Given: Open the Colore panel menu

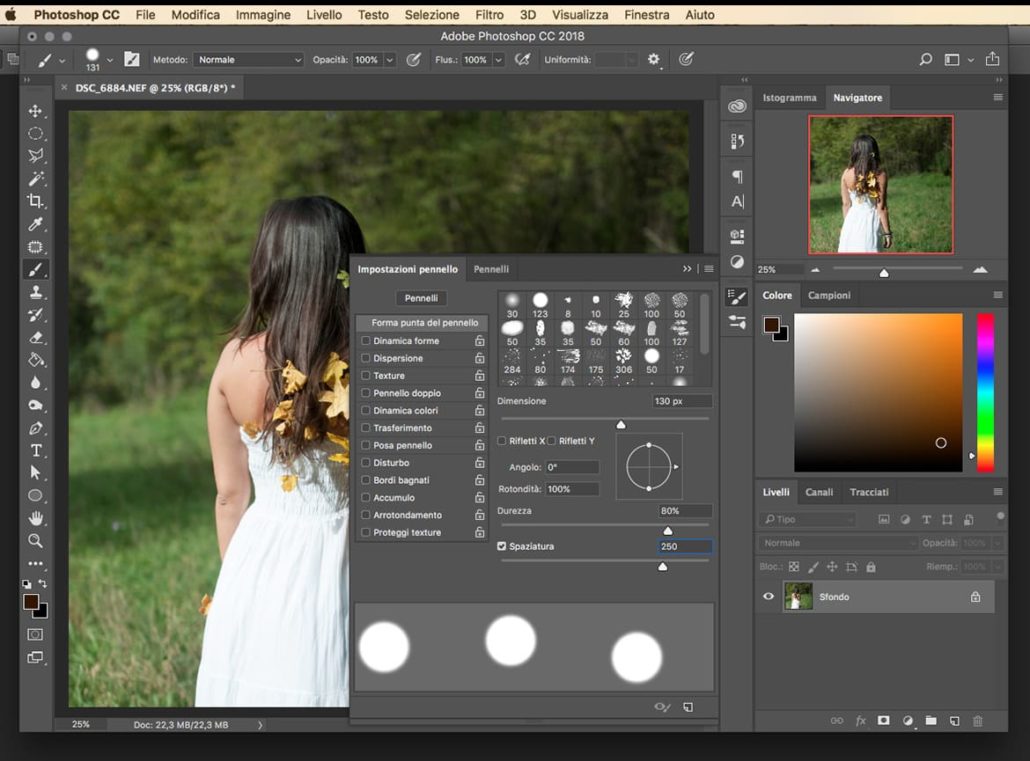Looking at the screenshot, I should click(998, 295).
